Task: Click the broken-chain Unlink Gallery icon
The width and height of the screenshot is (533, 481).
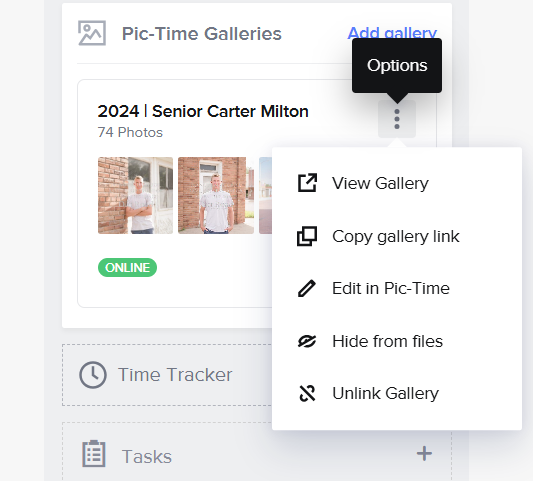Action: click(x=307, y=393)
